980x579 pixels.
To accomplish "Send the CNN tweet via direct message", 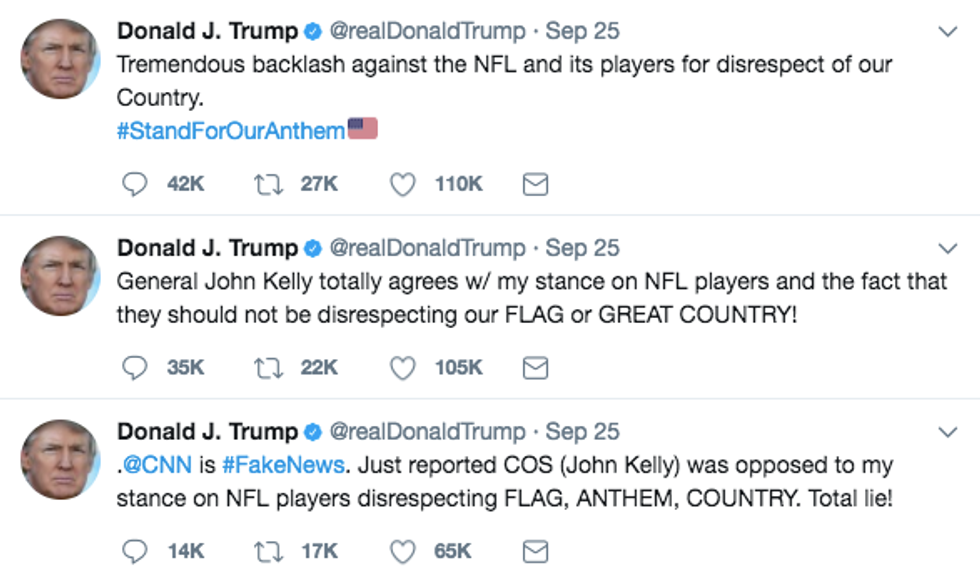I will click(x=536, y=551).
